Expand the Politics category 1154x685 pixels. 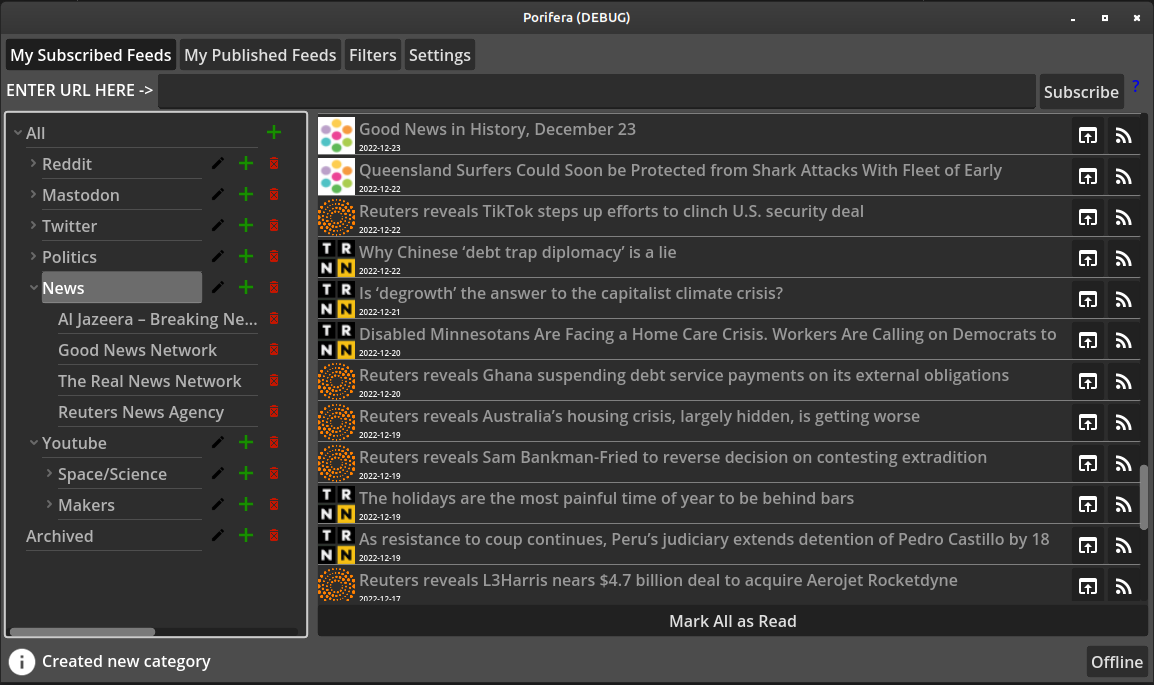pos(33,256)
